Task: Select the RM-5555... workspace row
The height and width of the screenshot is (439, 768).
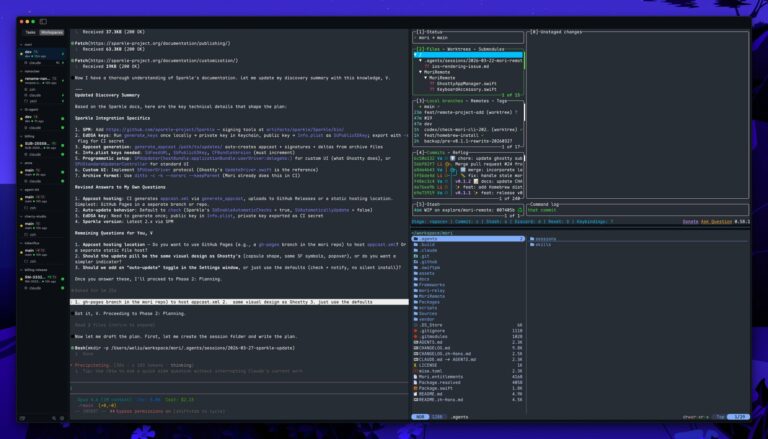Action: pyautogui.click(x=42, y=279)
